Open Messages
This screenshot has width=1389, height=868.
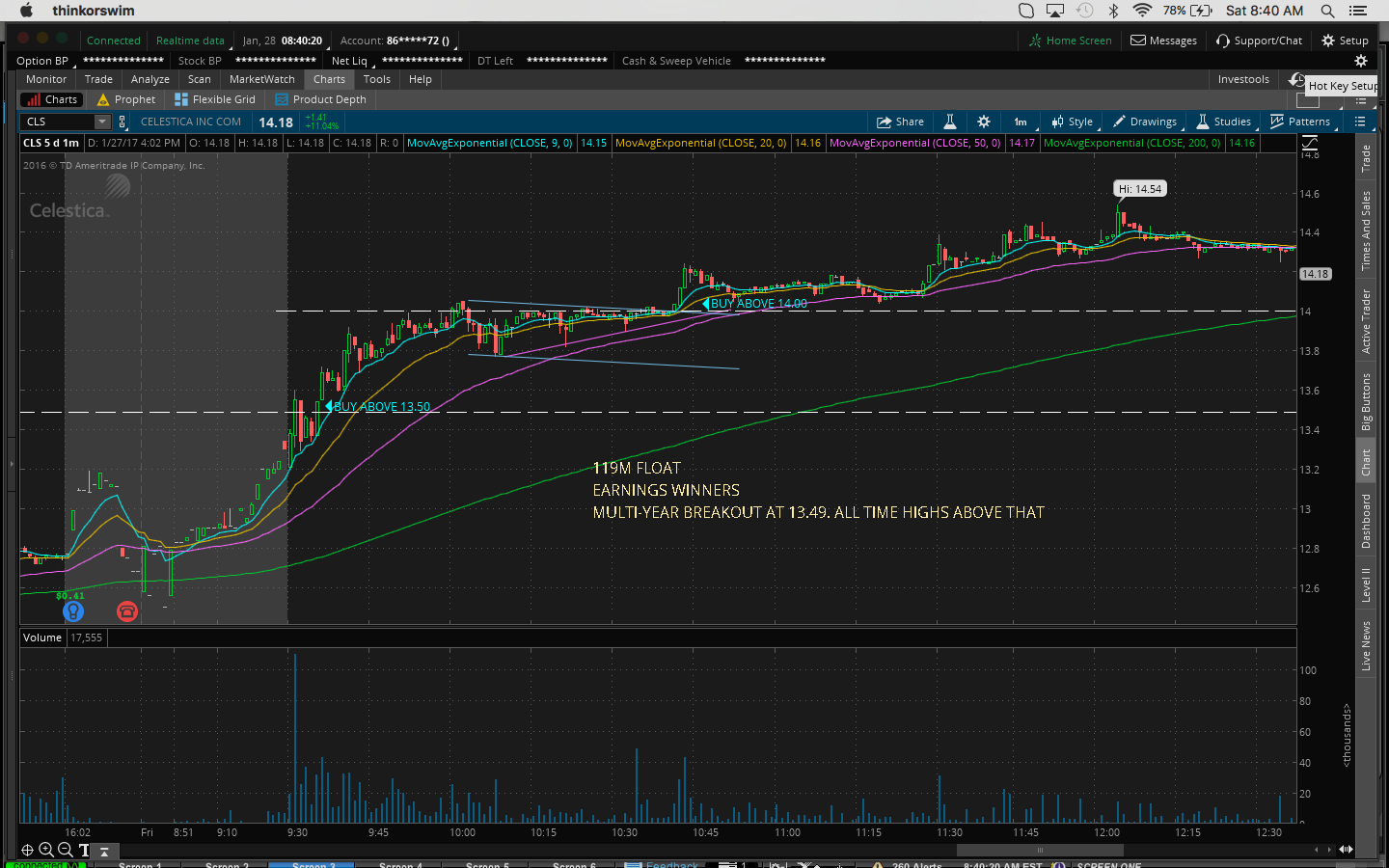coord(1163,41)
